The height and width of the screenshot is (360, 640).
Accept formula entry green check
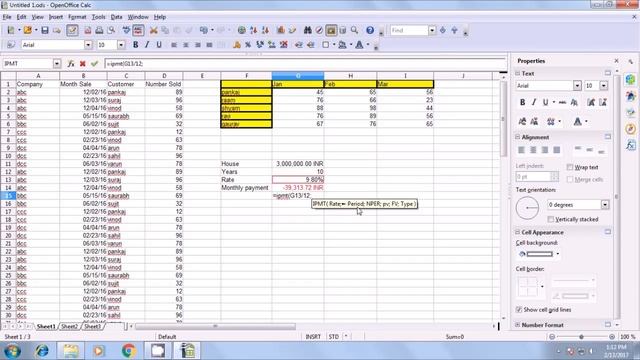tap(95, 64)
